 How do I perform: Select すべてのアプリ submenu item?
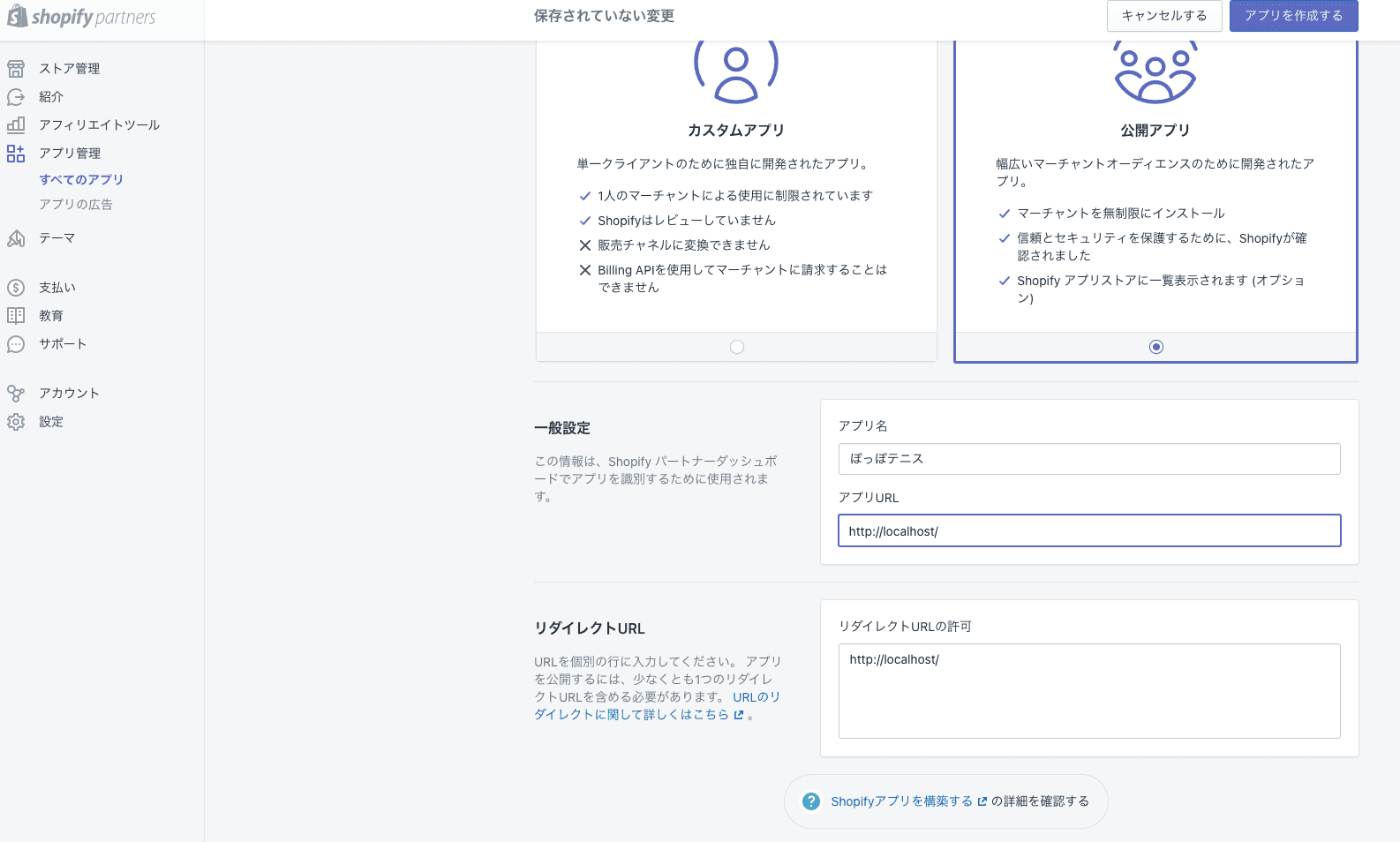(x=81, y=179)
